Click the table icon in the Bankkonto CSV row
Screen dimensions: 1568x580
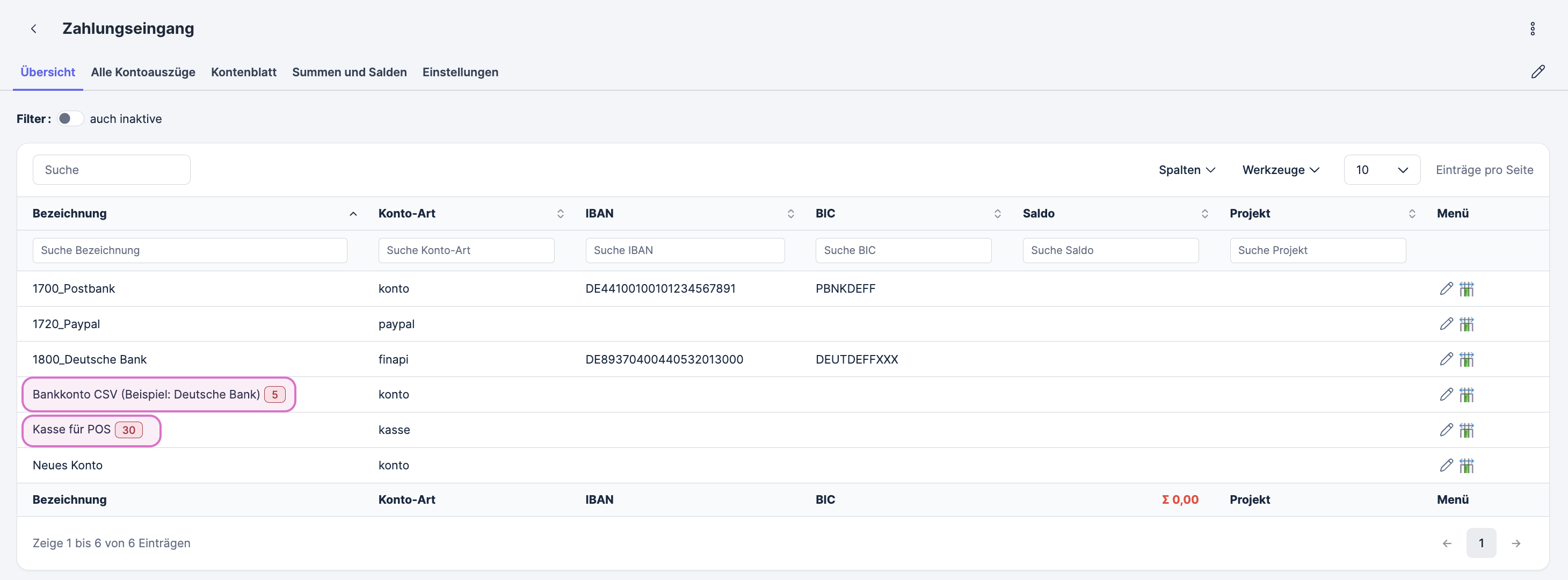tap(1467, 395)
